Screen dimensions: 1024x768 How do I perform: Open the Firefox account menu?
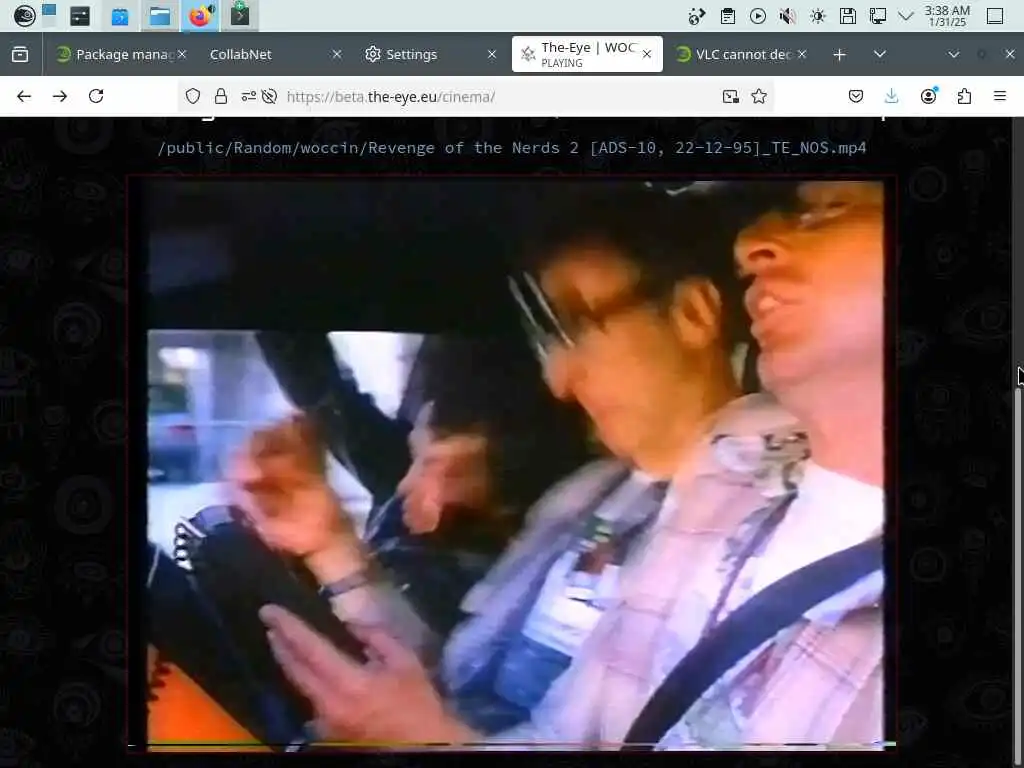coord(928,97)
